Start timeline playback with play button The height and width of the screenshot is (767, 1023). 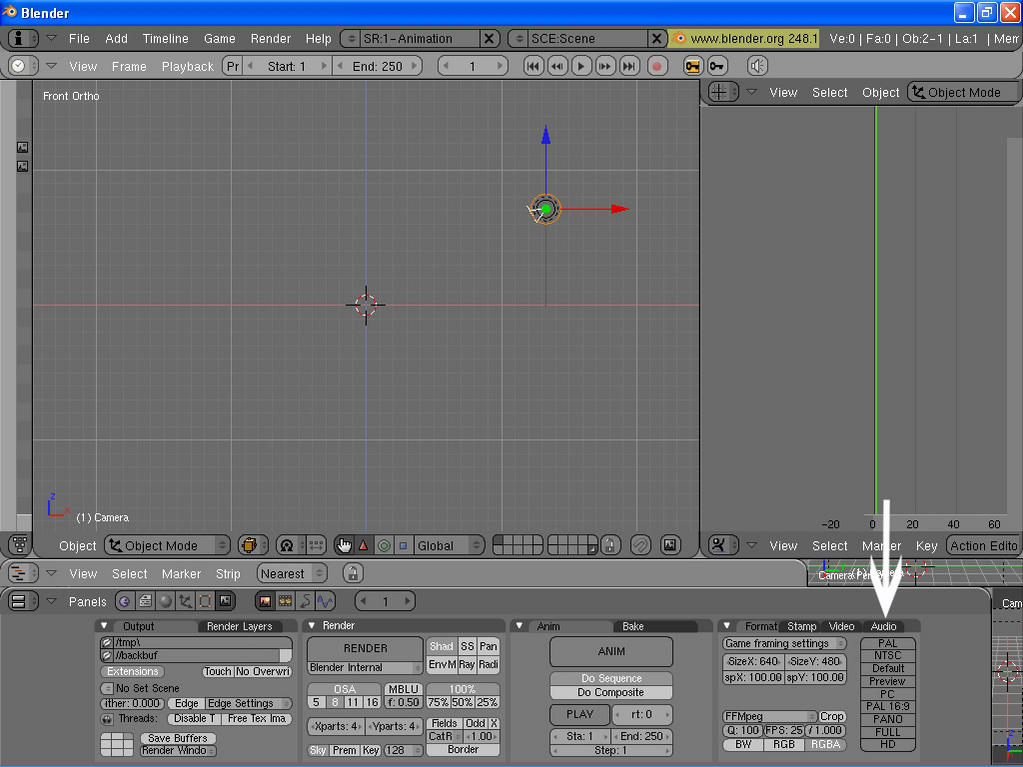[581, 66]
